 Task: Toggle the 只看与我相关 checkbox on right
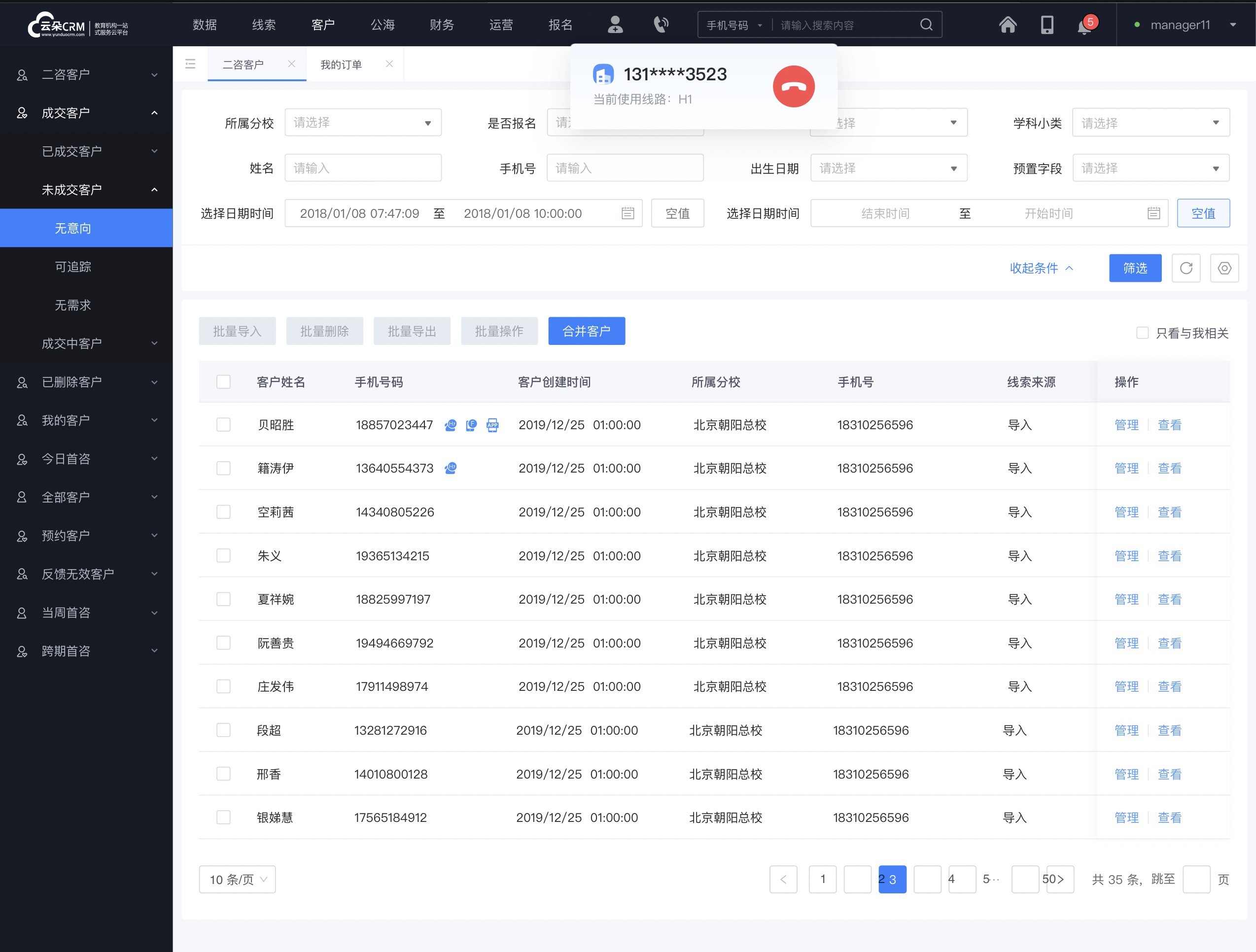click(x=1141, y=331)
